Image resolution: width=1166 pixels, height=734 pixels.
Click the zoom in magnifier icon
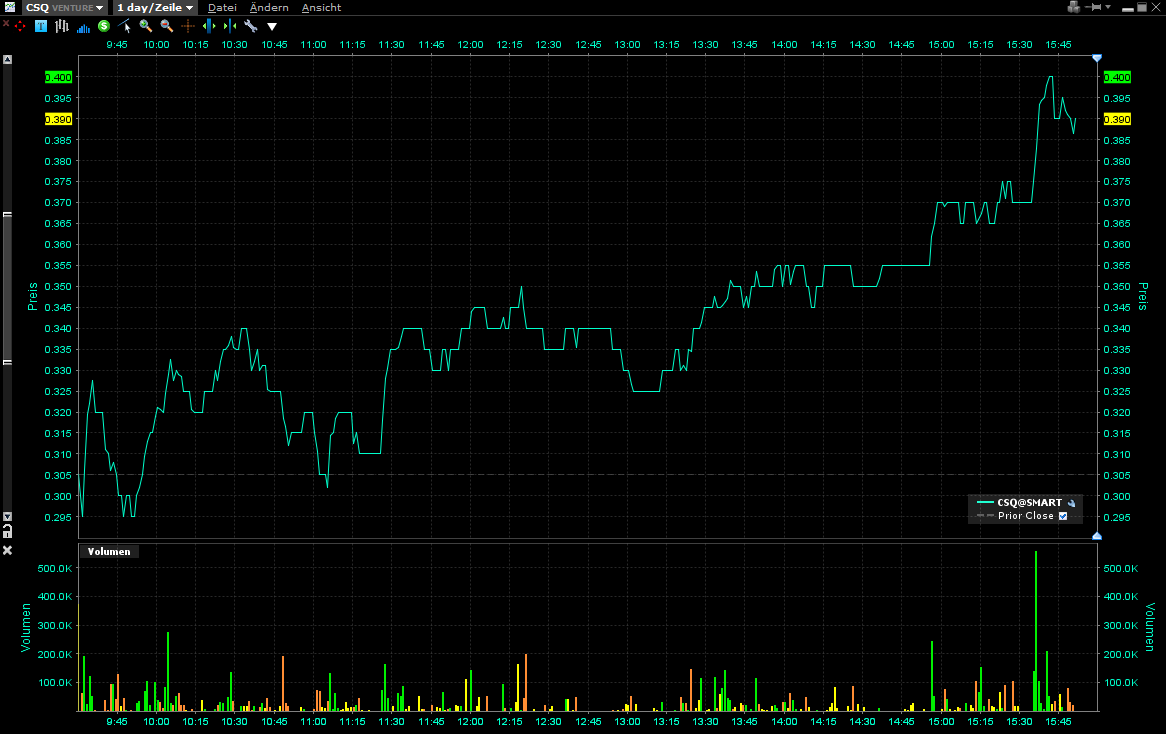point(146,26)
